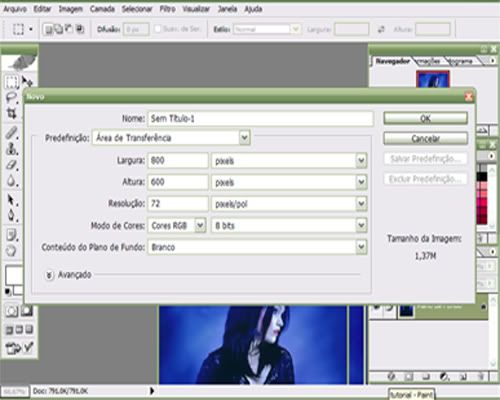The height and width of the screenshot is (400, 500).
Task: Open the Predefinição dropdown
Action: click(244, 138)
